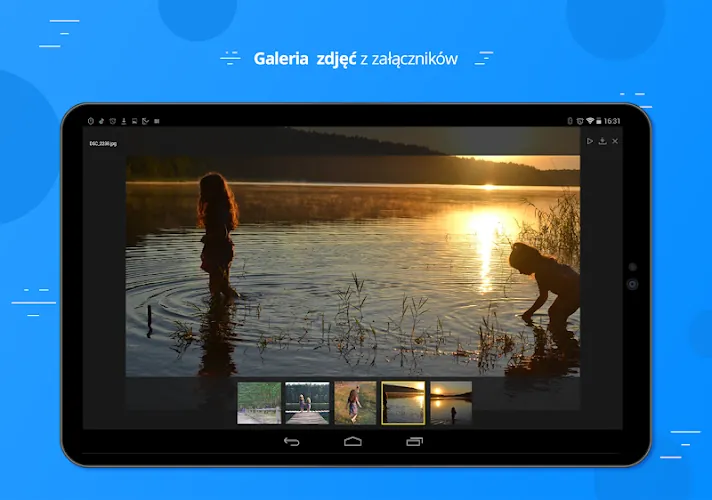Close the photo gallery viewer
The width and height of the screenshot is (712, 500).
click(615, 141)
